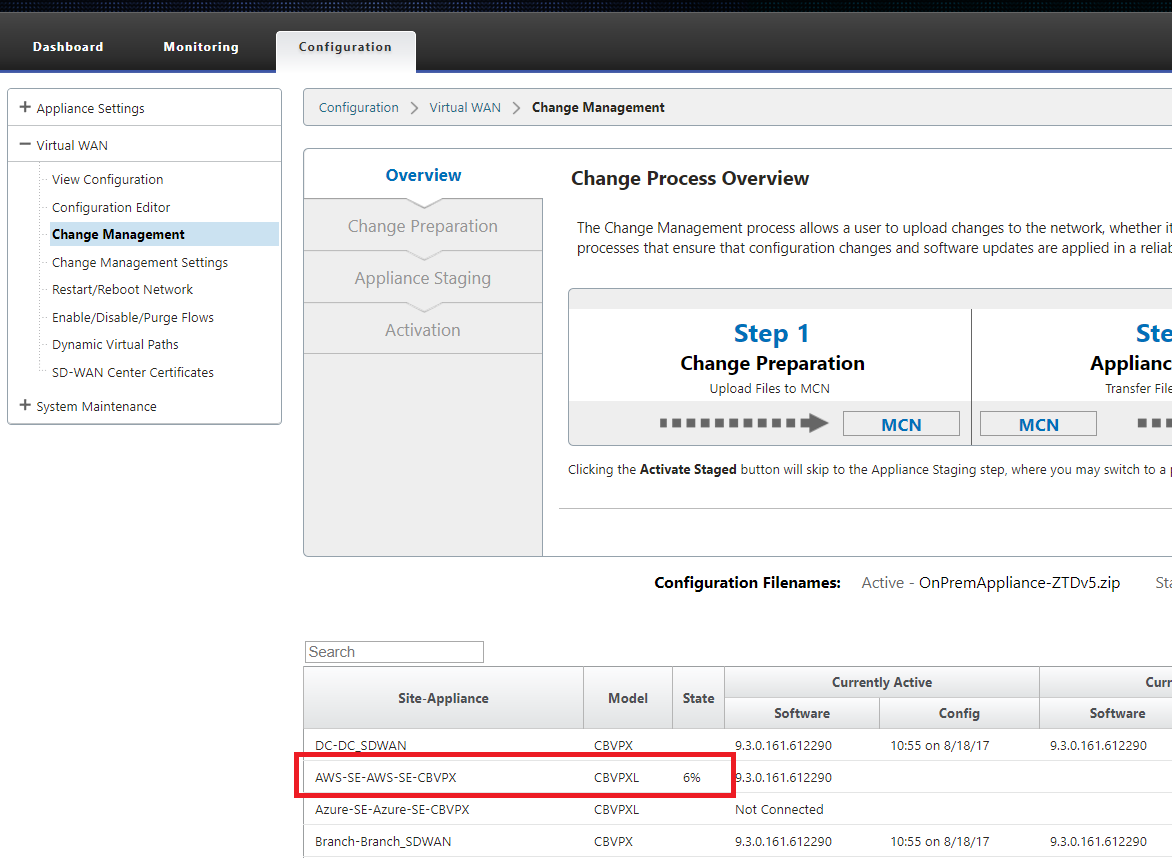Go to the Change Preparation step

(423, 226)
